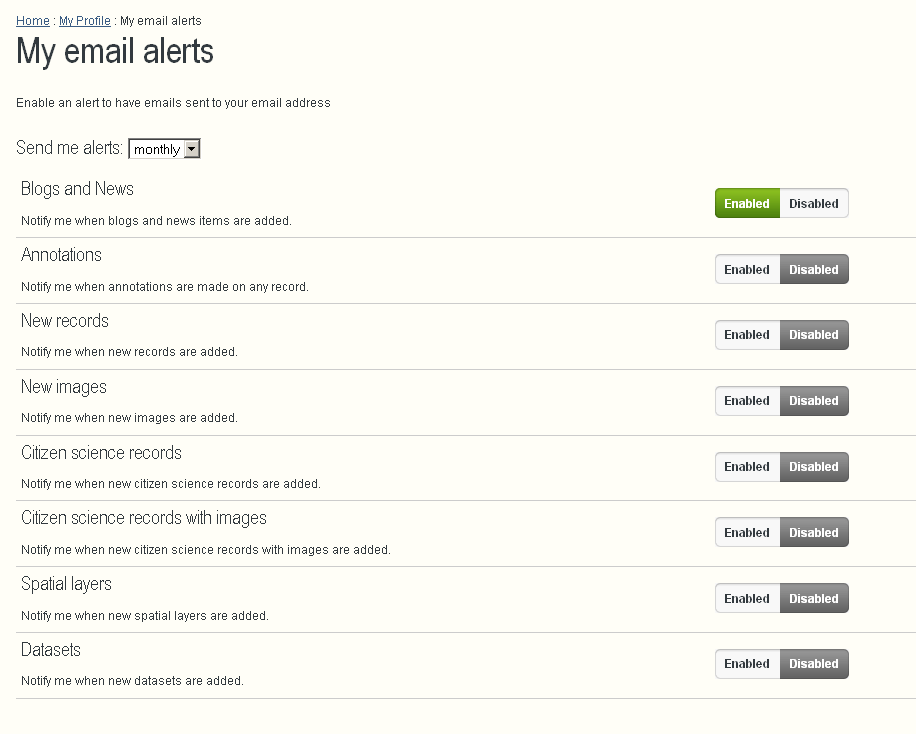Enable the Datasets alert
This screenshot has width=916, height=734.
(x=747, y=664)
